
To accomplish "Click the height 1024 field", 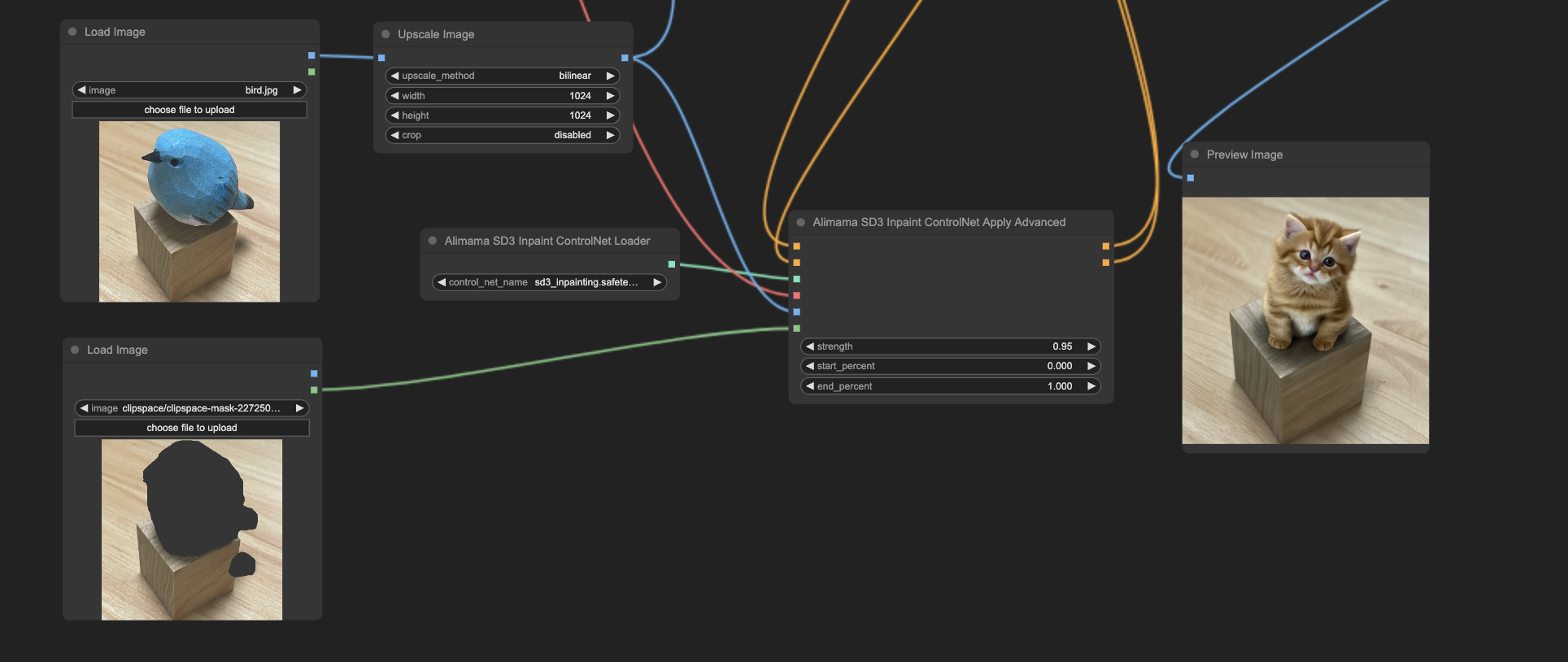I will [x=503, y=115].
